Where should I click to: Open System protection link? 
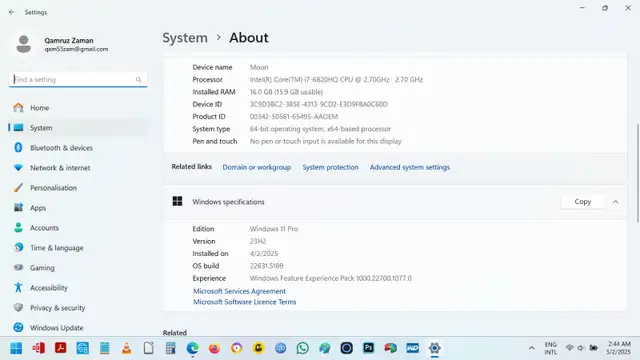pyautogui.click(x=330, y=167)
